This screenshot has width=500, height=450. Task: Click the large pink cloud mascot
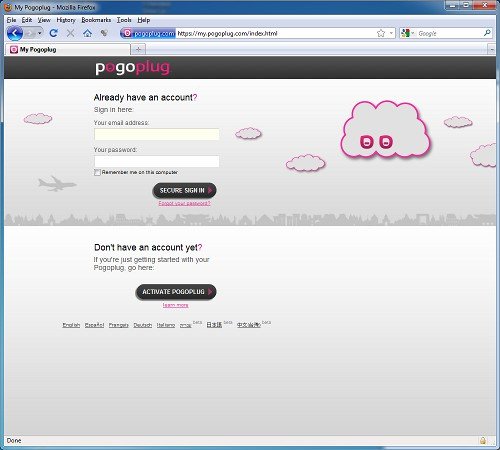point(385,129)
